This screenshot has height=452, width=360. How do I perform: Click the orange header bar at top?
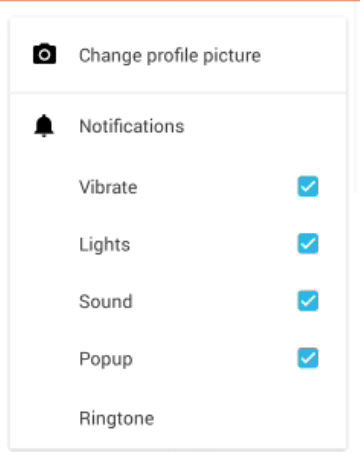click(x=180, y=1)
